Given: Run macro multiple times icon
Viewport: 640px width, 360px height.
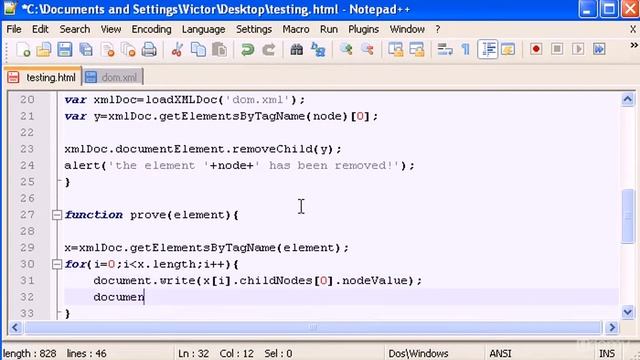Looking at the screenshot, I should 599,49.
